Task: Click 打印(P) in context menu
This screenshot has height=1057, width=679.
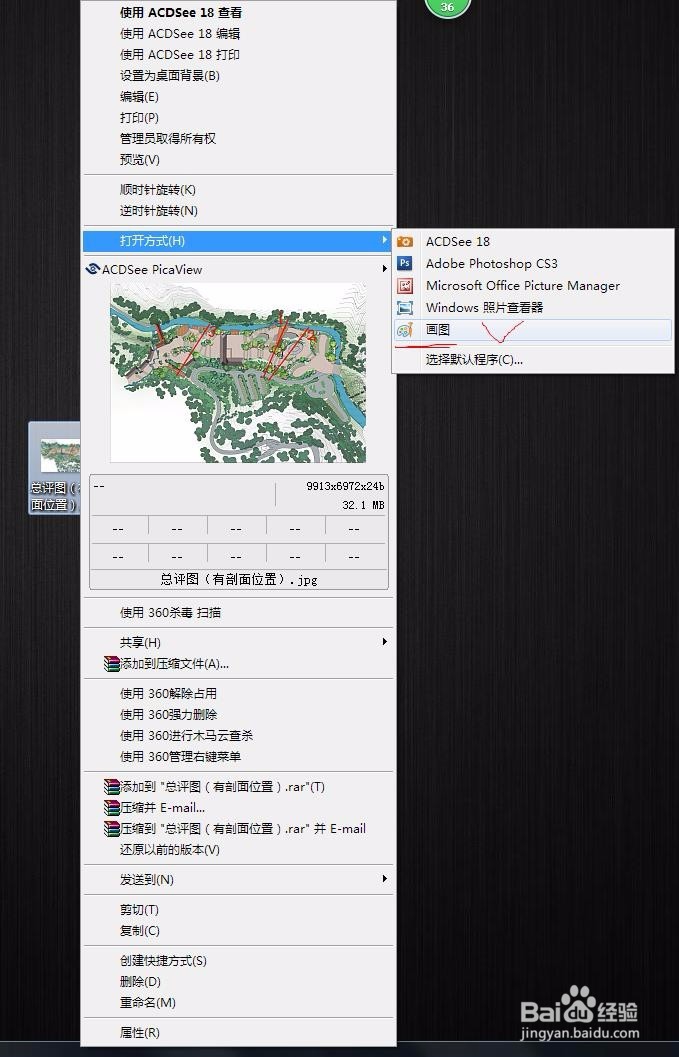Action: click(x=140, y=117)
